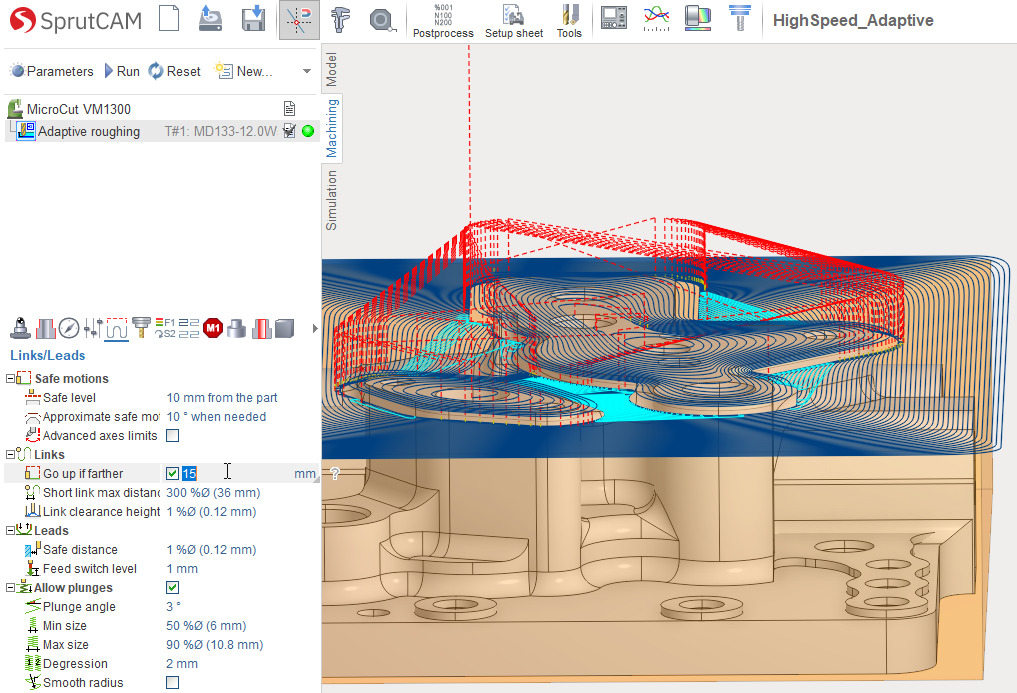1017x693 pixels.
Task: Collapse the Safe motions group
Action: pos(10,378)
